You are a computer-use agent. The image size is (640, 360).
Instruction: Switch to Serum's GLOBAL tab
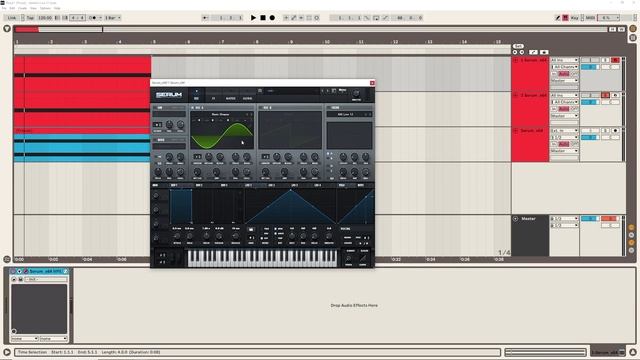pos(247,98)
